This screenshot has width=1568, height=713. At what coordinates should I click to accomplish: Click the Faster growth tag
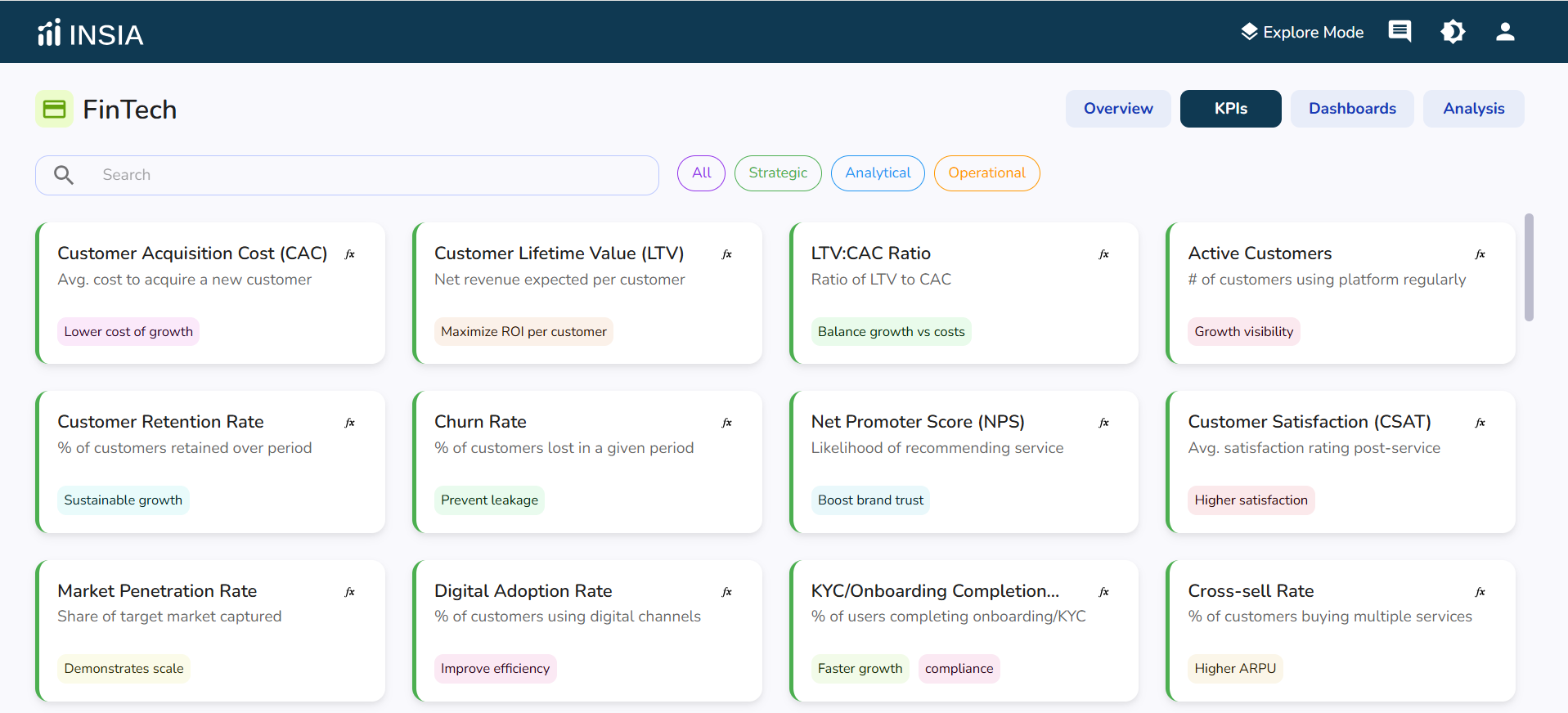tap(860, 668)
